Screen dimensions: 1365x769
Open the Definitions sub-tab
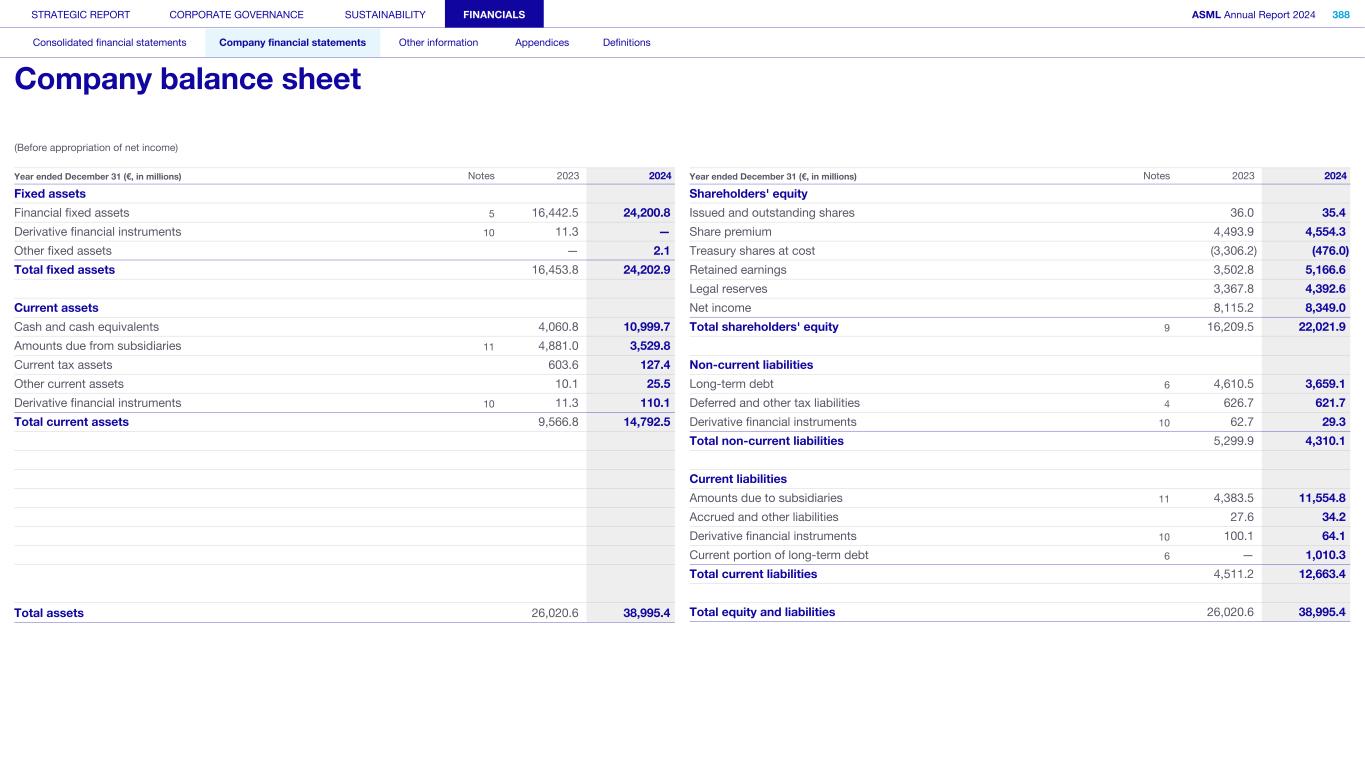coord(626,43)
